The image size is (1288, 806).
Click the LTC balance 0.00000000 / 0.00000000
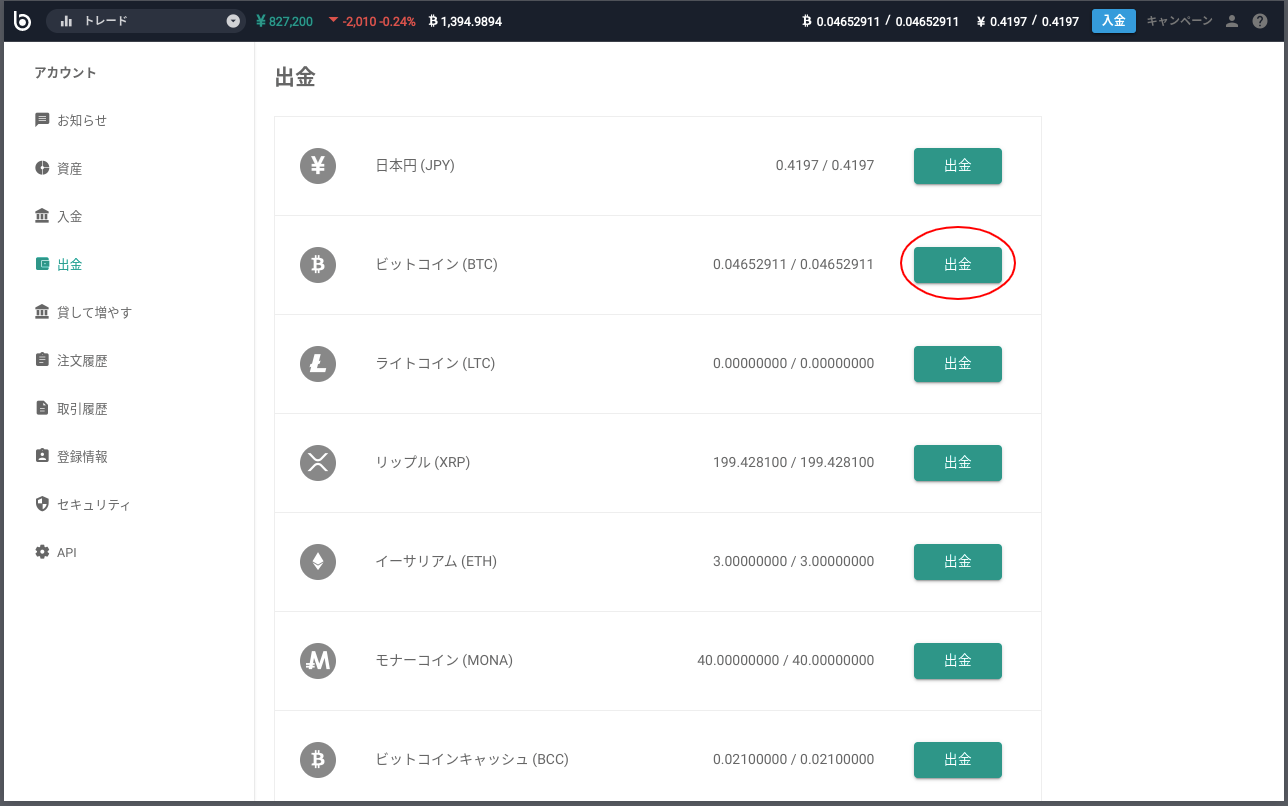coord(794,364)
